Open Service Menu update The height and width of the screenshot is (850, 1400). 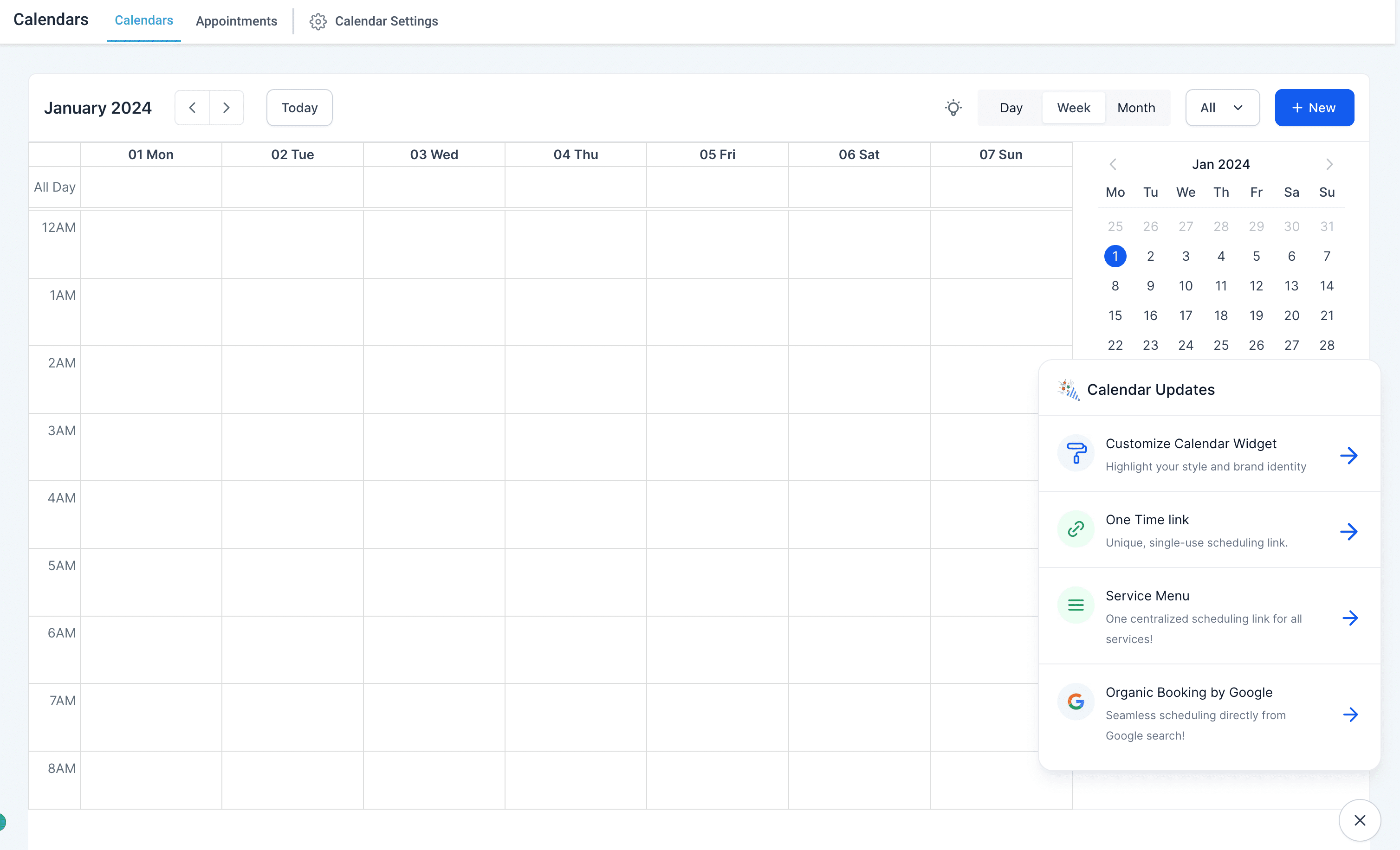point(1209,616)
